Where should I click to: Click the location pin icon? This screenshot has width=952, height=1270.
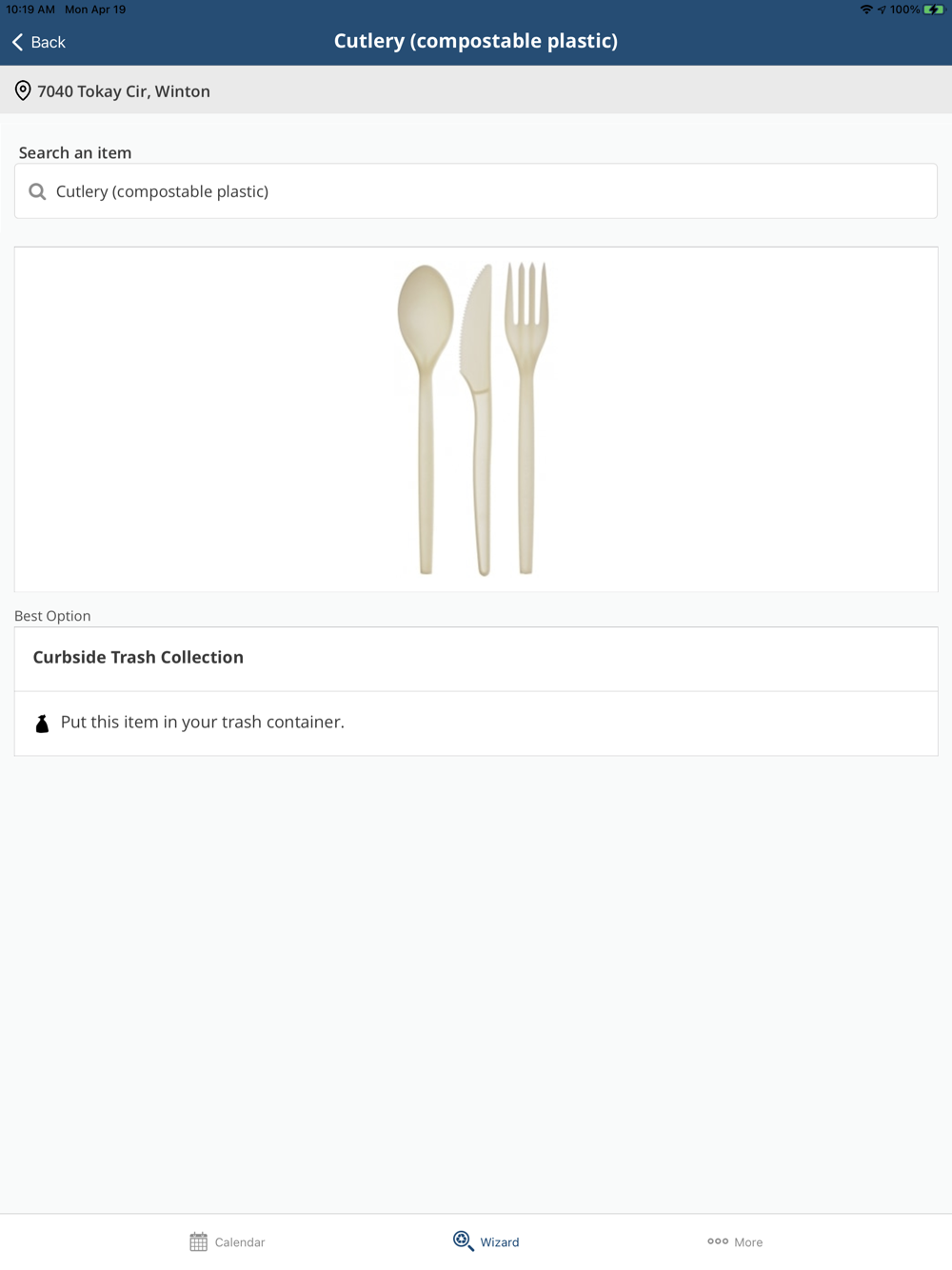click(x=23, y=91)
